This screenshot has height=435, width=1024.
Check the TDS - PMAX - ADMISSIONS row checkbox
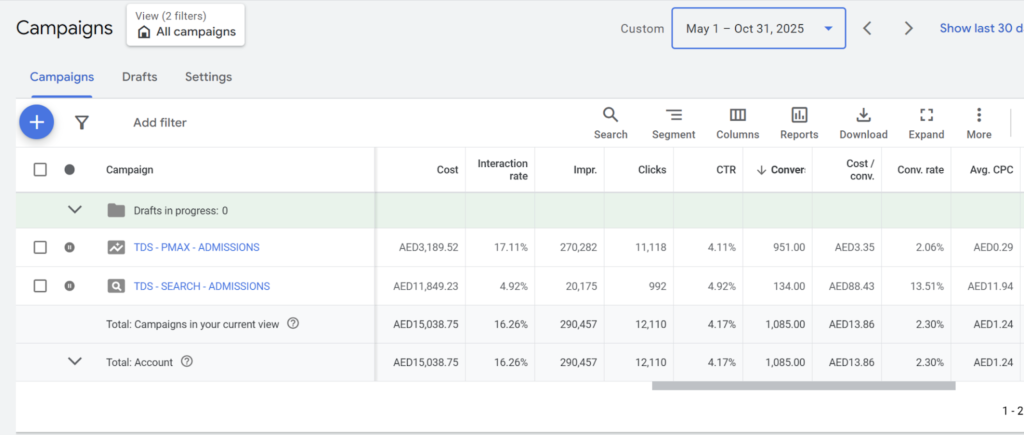pyautogui.click(x=40, y=247)
